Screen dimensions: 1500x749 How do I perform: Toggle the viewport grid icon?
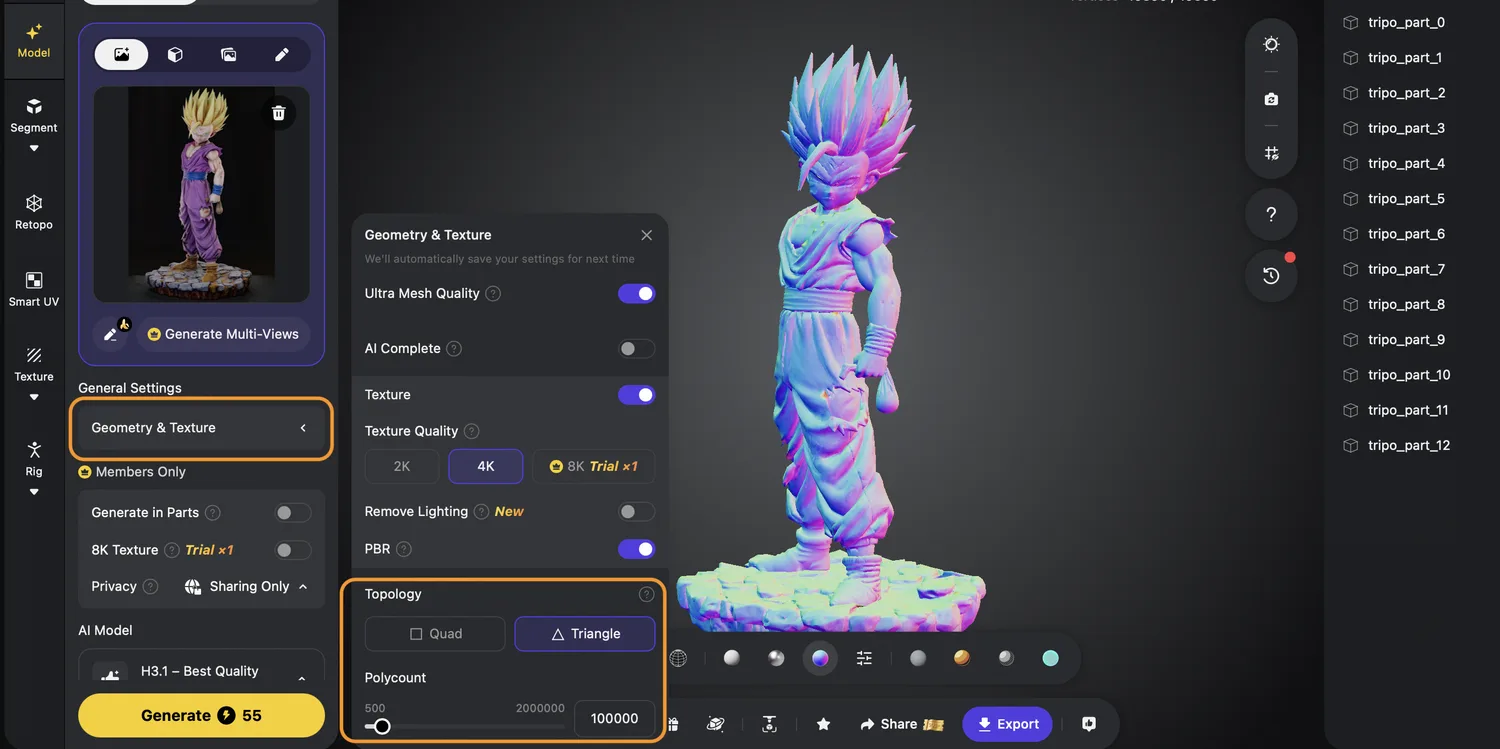(1271, 153)
